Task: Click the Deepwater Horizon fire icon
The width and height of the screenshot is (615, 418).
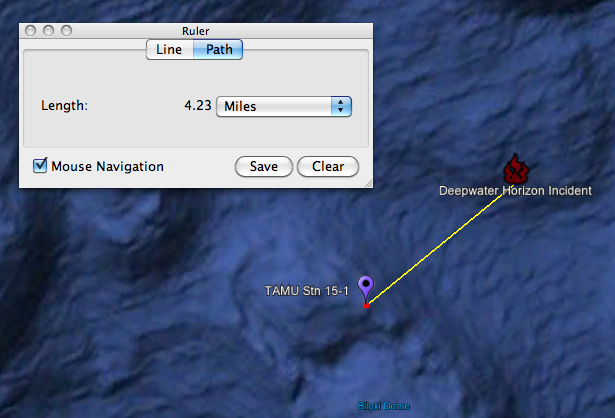Action: pyautogui.click(x=516, y=169)
